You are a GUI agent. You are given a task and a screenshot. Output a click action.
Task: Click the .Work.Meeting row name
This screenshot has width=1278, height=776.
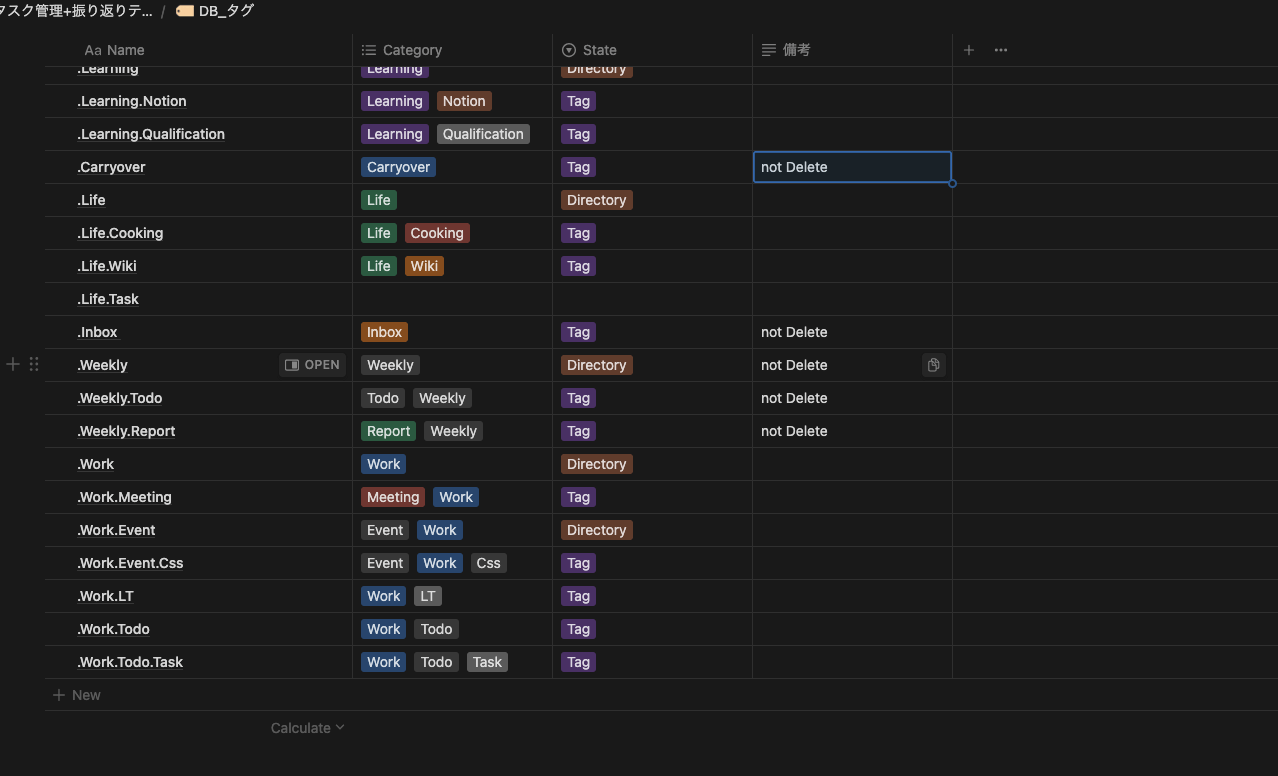click(125, 497)
